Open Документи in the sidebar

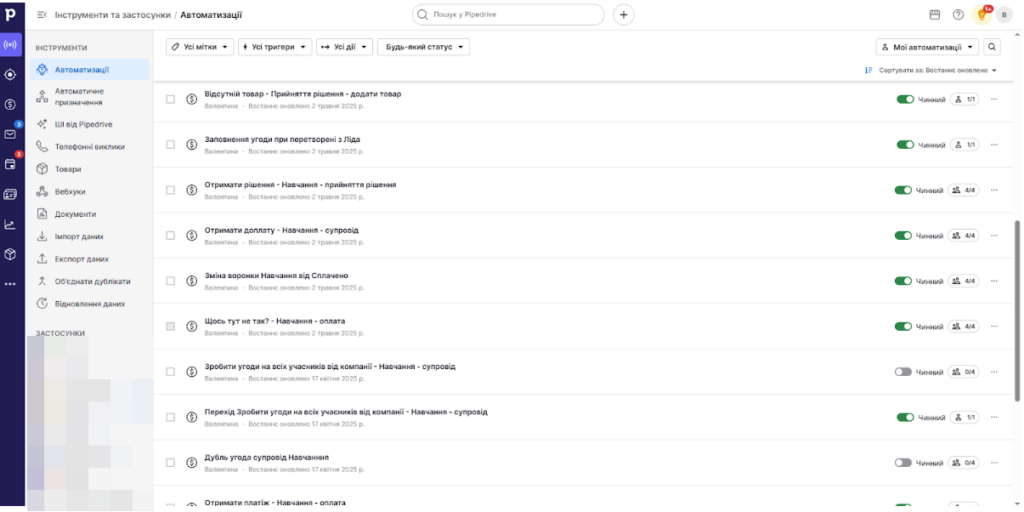(x=89, y=214)
